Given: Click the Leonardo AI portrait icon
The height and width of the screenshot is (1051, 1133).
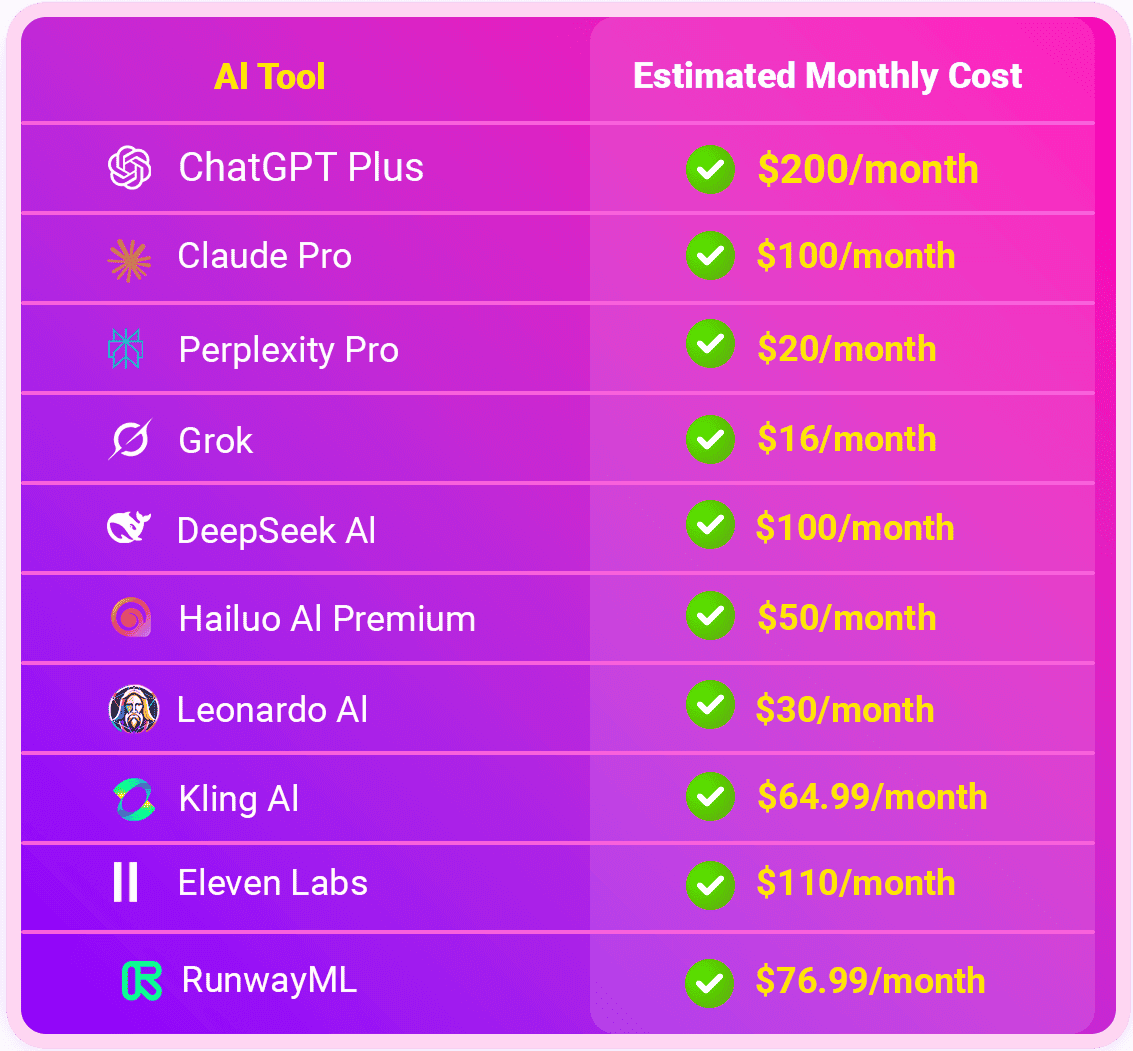Looking at the screenshot, I should pos(133,709).
